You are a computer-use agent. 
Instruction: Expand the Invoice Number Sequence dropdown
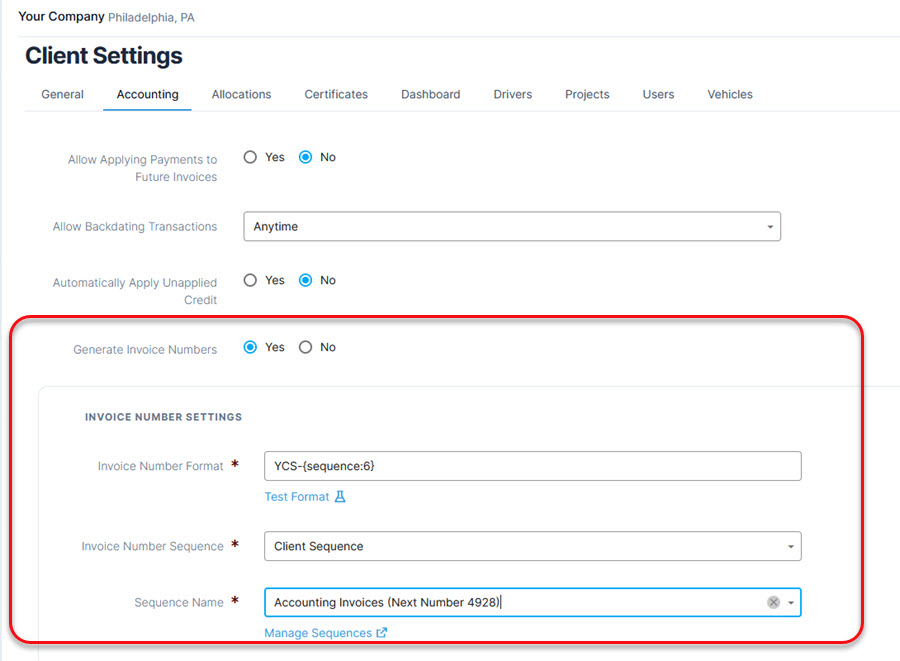pyautogui.click(x=531, y=546)
